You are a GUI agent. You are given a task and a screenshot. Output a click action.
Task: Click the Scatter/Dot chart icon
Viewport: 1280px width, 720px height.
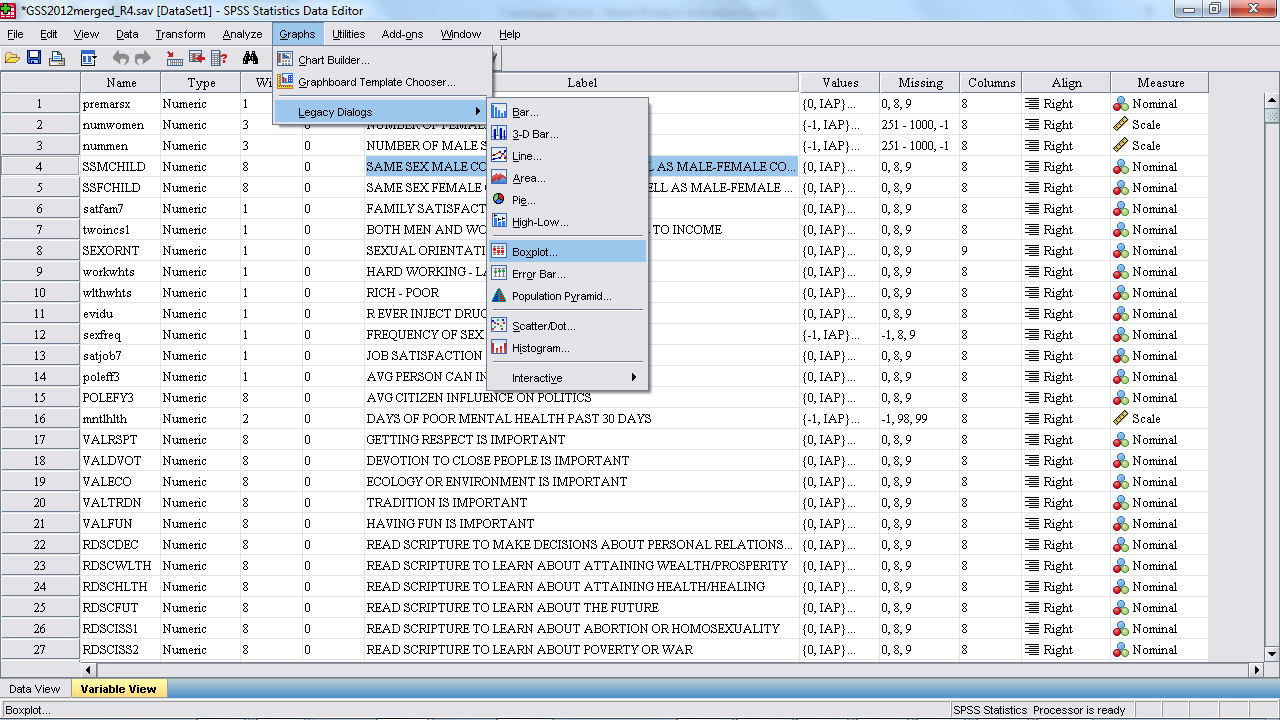(x=499, y=326)
